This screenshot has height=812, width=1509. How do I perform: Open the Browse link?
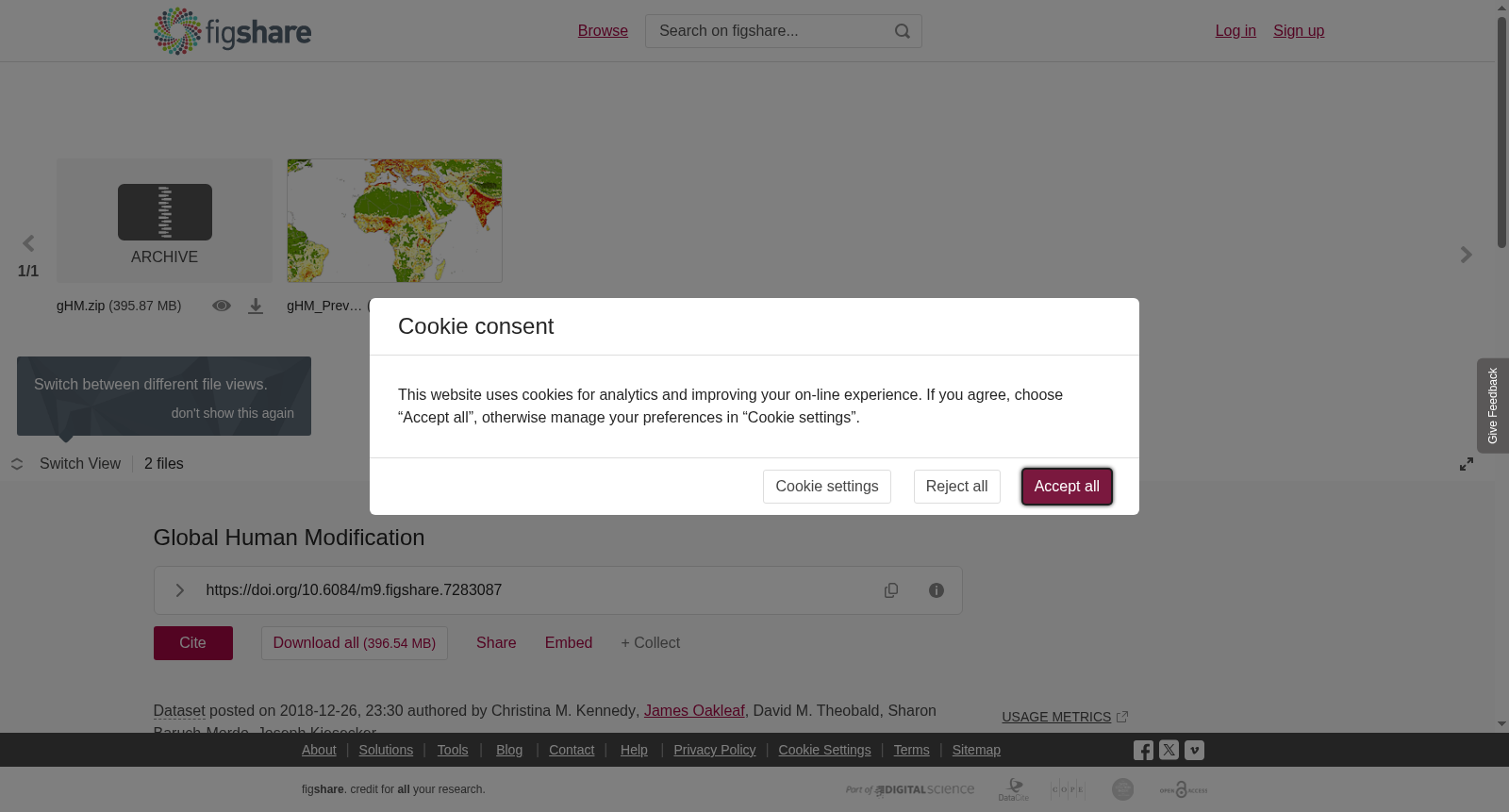click(x=603, y=31)
